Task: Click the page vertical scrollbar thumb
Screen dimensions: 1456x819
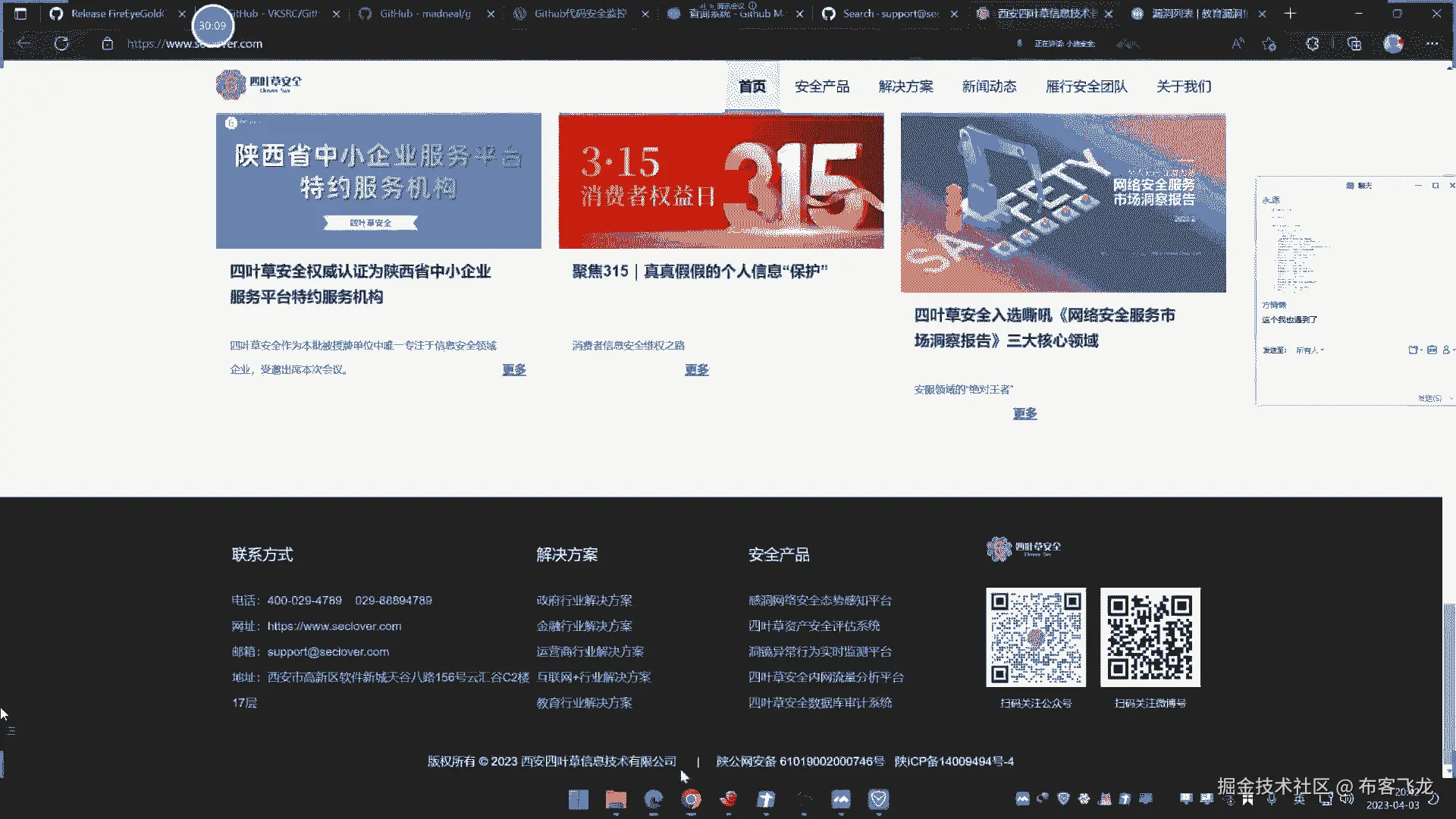Action: 1448,682
